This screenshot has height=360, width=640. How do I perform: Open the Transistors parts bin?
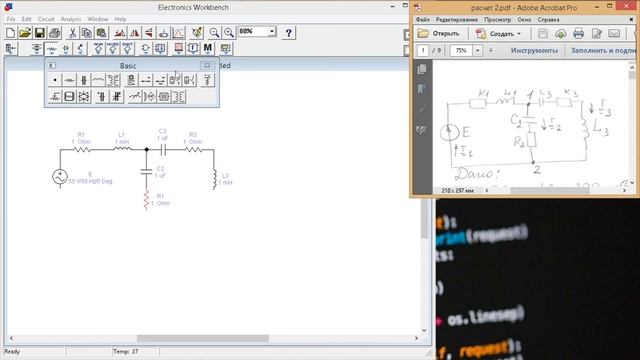[x=80, y=49]
